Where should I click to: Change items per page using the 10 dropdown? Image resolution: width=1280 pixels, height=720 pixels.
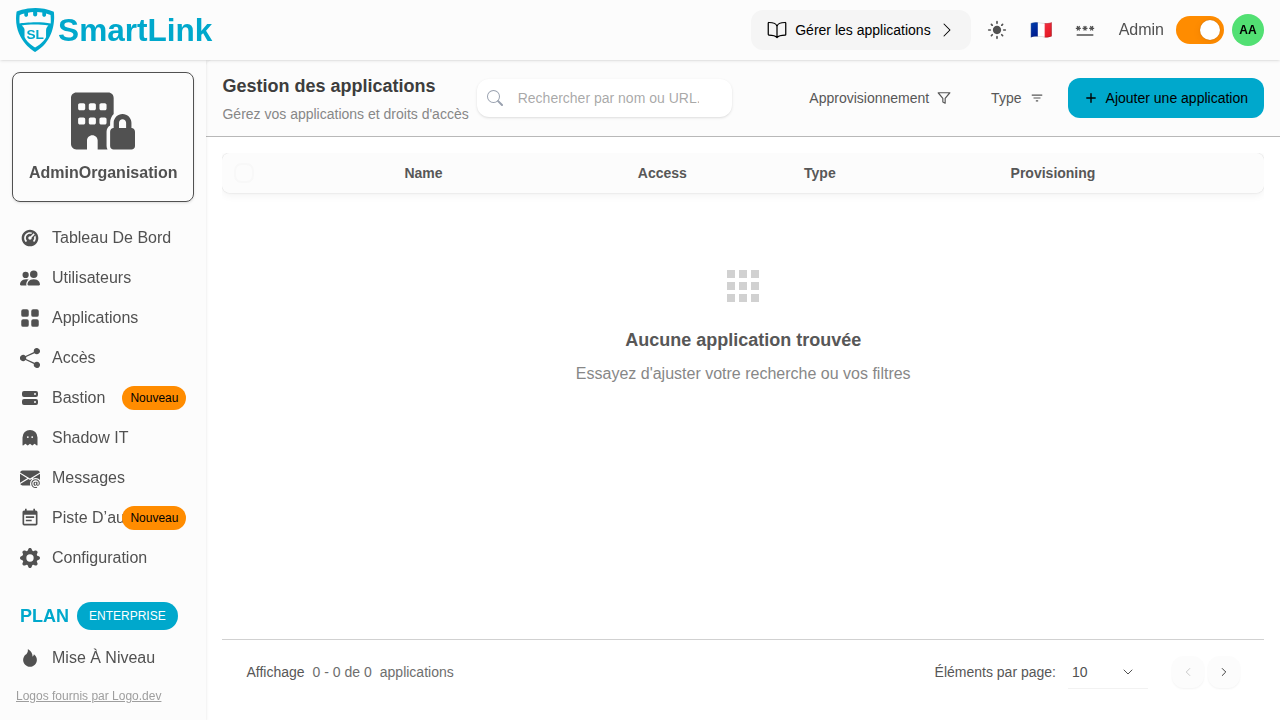1105,672
